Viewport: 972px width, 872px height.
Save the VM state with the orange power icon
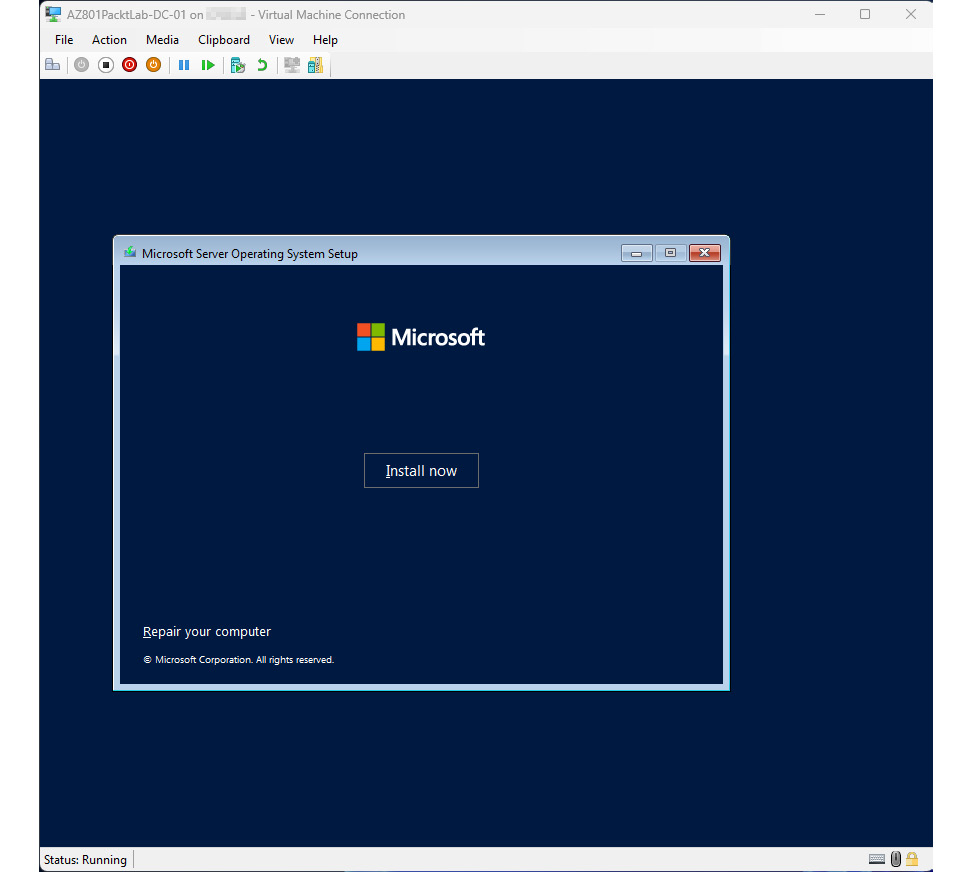(153, 65)
